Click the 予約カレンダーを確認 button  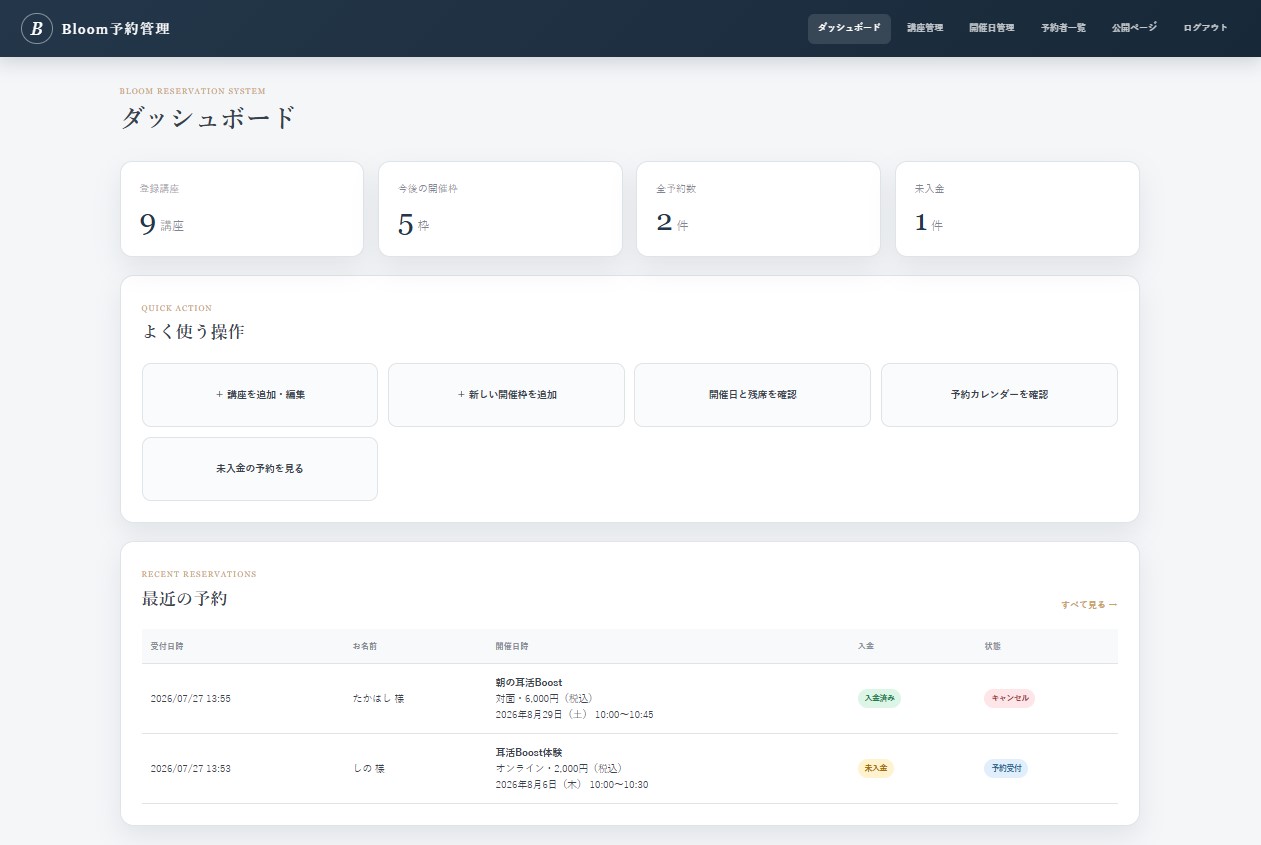pyautogui.click(x=999, y=395)
